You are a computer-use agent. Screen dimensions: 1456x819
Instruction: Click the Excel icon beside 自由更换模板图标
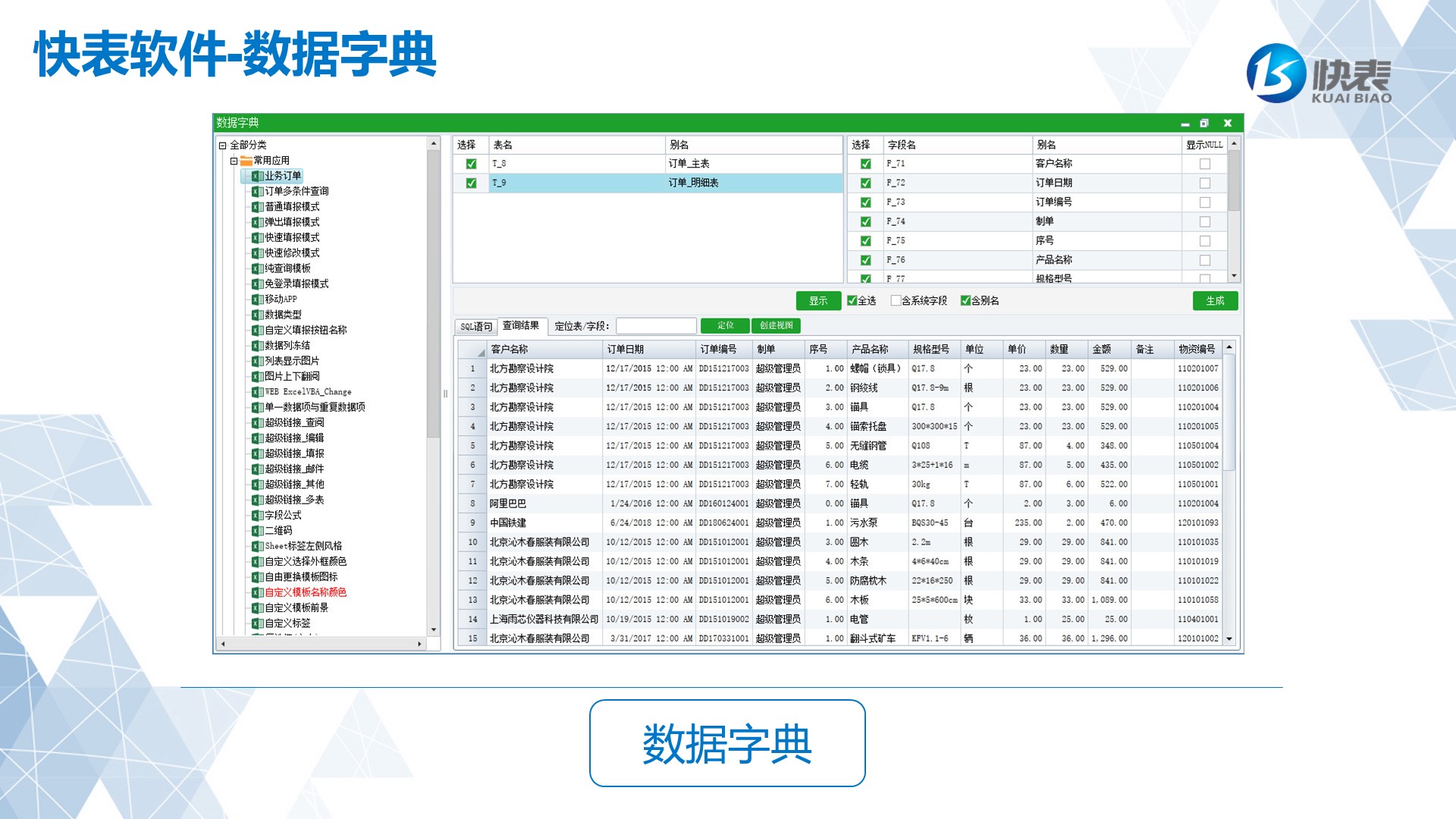pos(257,577)
